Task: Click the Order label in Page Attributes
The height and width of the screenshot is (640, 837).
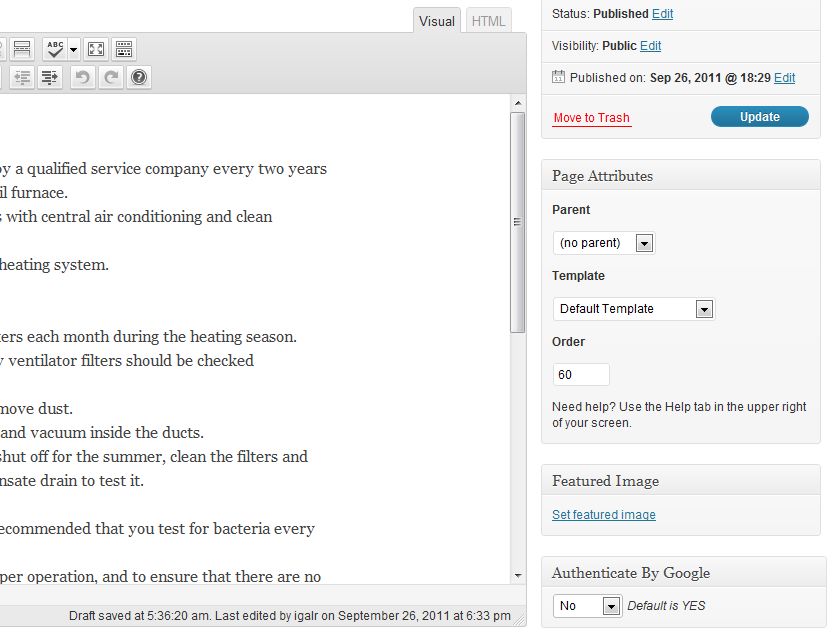Action: coord(568,342)
